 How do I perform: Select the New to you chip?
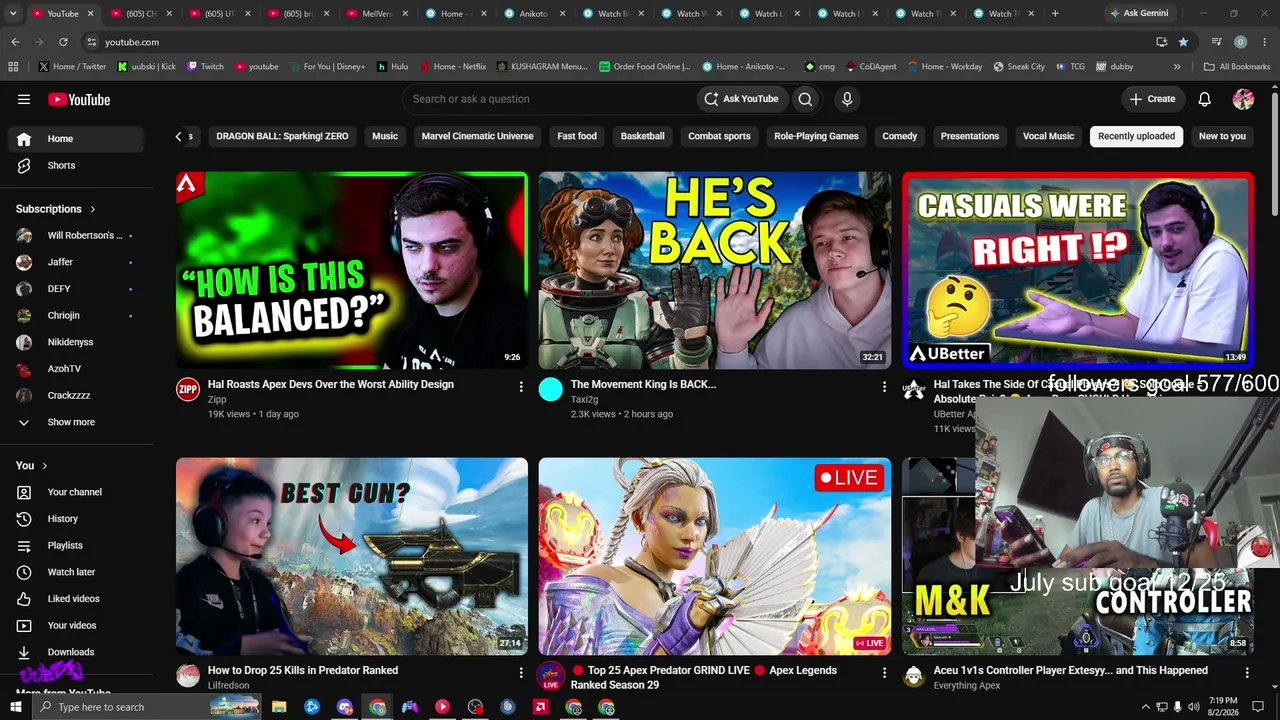tap(1222, 136)
